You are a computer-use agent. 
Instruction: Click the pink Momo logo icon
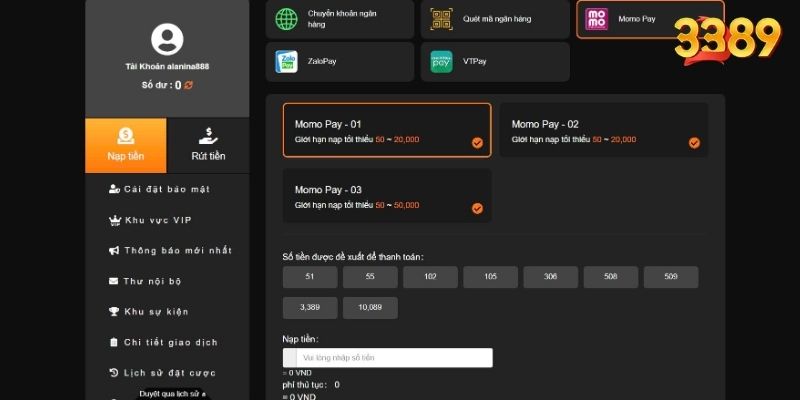coord(596,19)
